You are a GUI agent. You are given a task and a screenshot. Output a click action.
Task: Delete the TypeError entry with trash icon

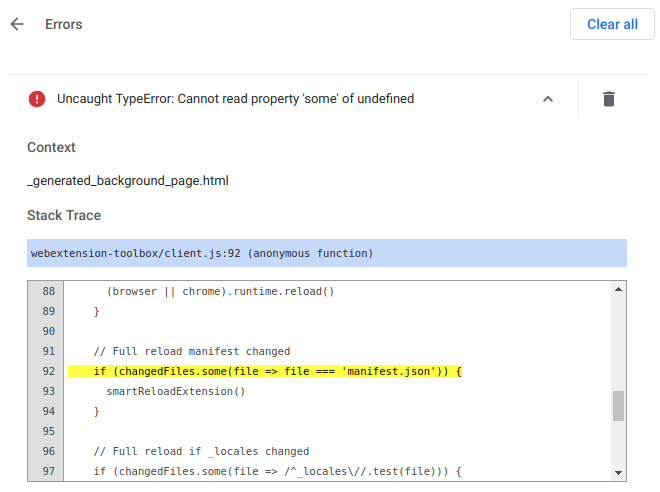point(609,99)
